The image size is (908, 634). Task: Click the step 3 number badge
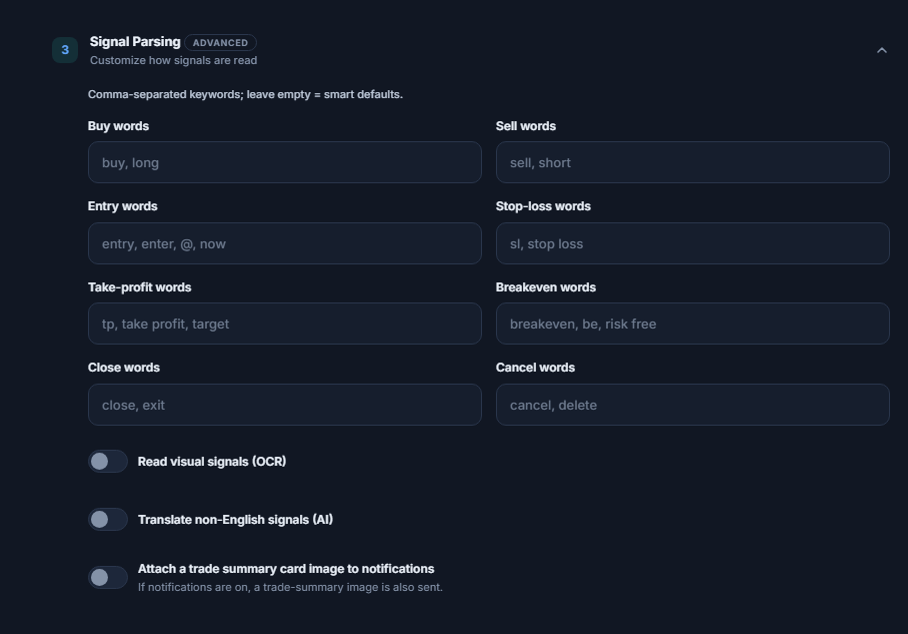coord(65,50)
